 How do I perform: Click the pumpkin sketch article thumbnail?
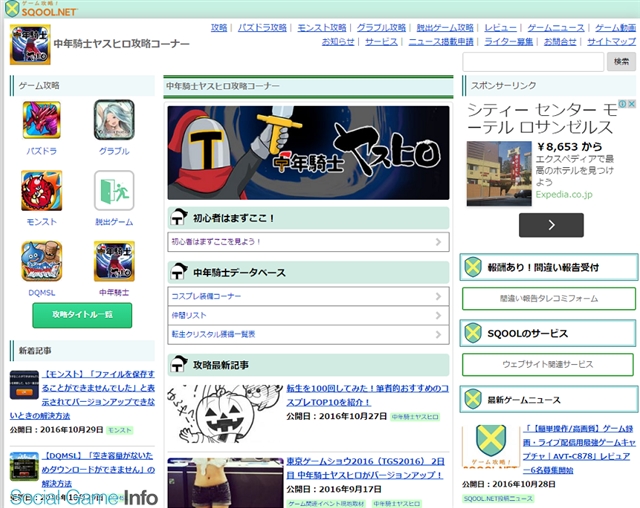click(x=224, y=414)
